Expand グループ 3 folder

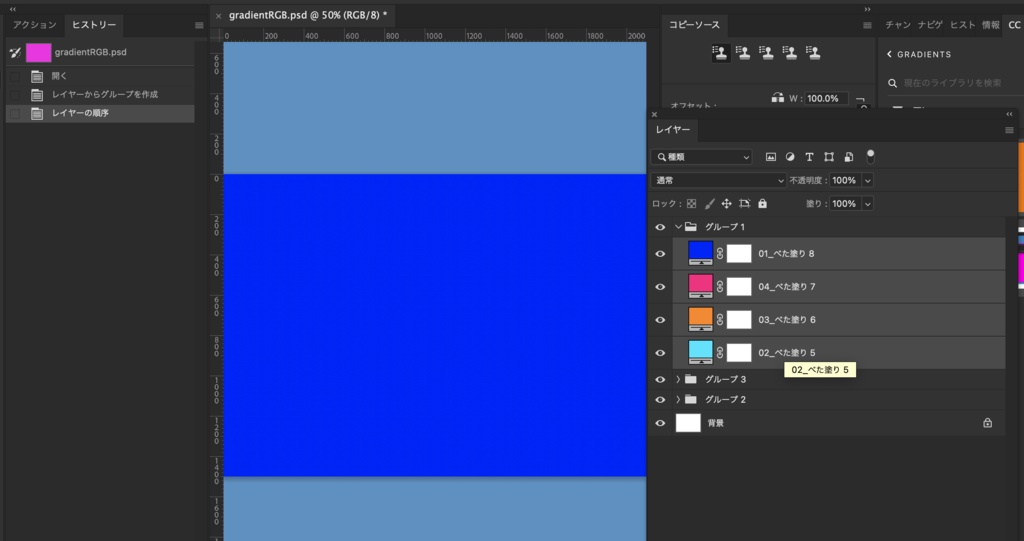click(678, 379)
